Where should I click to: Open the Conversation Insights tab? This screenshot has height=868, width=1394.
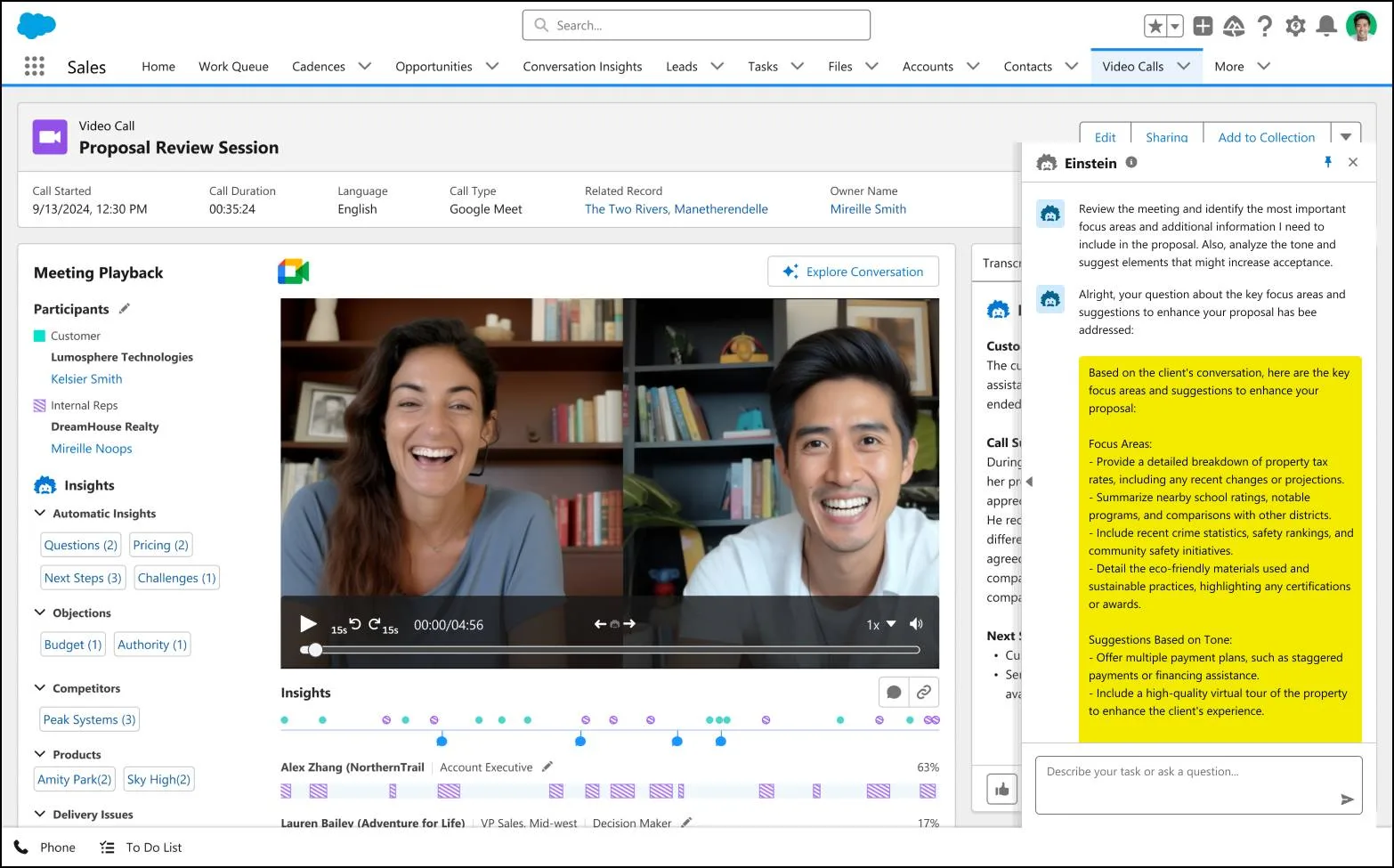pos(582,66)
